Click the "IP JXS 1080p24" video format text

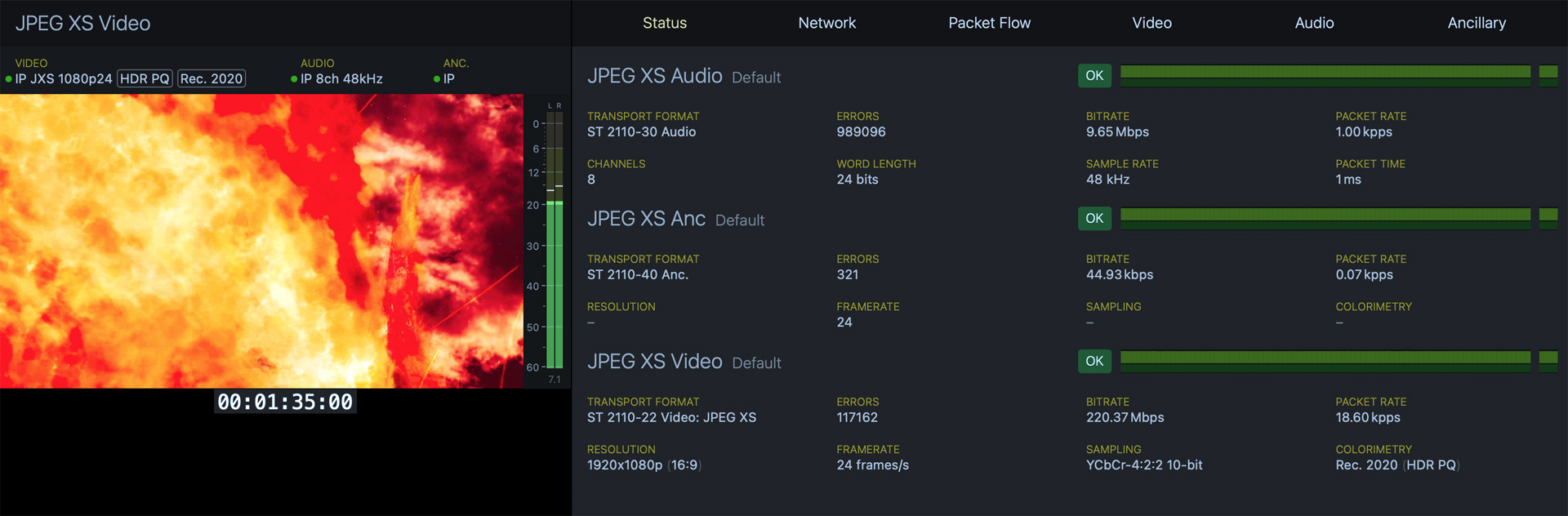pyautogui.click(x=64, y=78)
